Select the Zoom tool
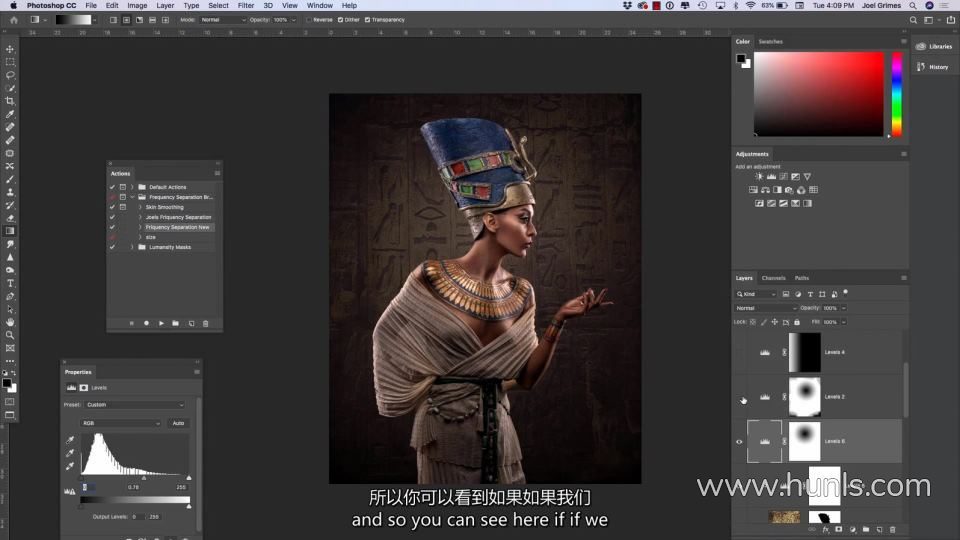This screenshot has height=540, width=960. [10, 335]
